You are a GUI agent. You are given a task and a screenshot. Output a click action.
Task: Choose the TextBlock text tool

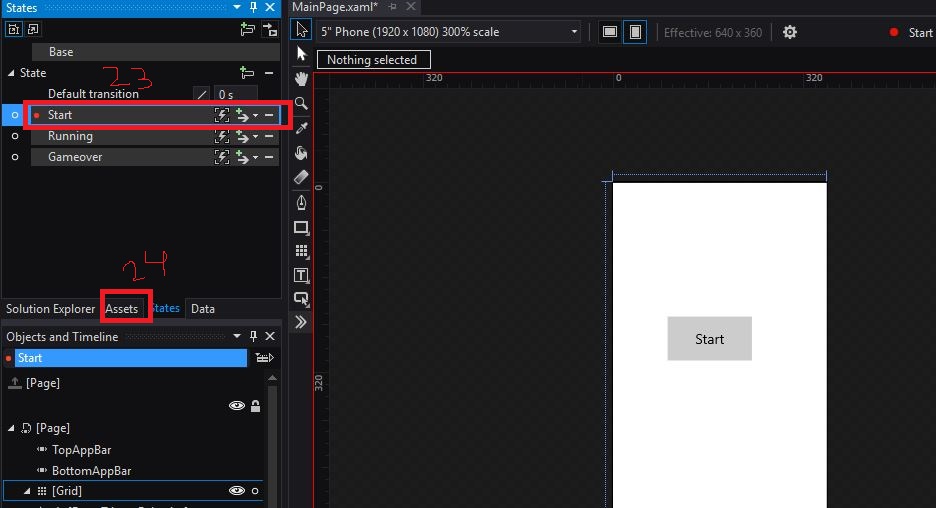[x=301, y=275]
